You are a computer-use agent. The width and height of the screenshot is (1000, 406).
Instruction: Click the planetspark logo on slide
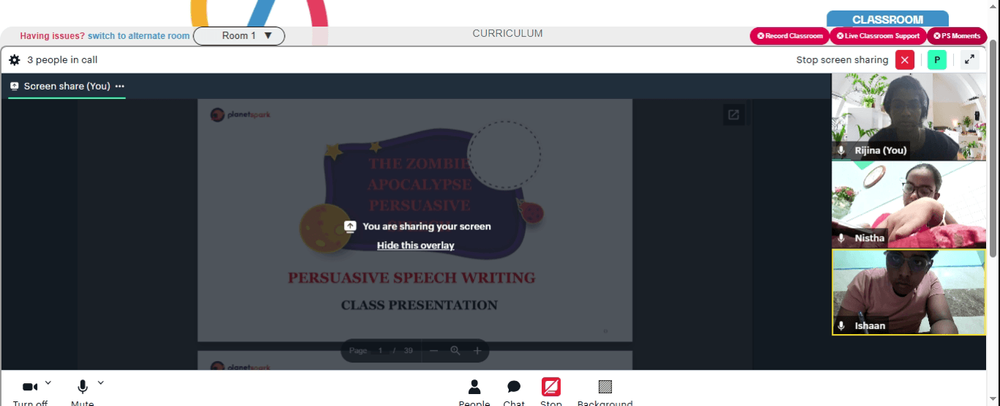[240, 115]
